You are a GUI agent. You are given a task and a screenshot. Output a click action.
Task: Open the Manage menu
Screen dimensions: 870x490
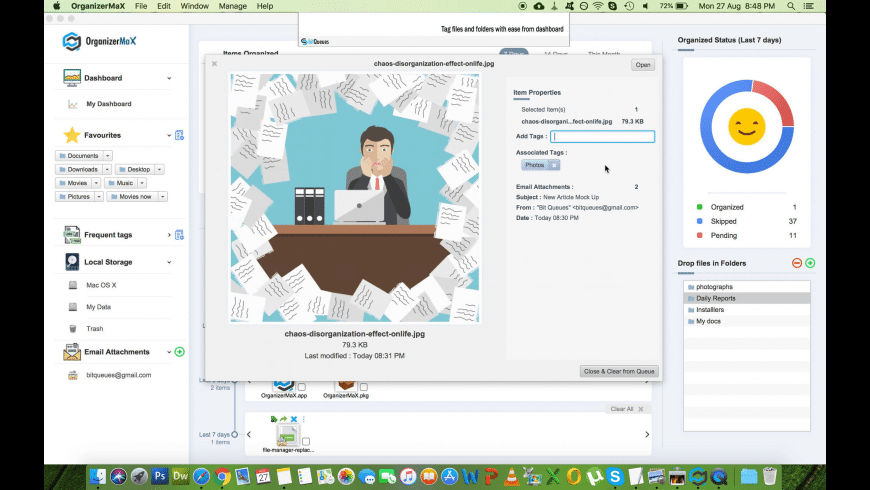click(x=232, y=6)
